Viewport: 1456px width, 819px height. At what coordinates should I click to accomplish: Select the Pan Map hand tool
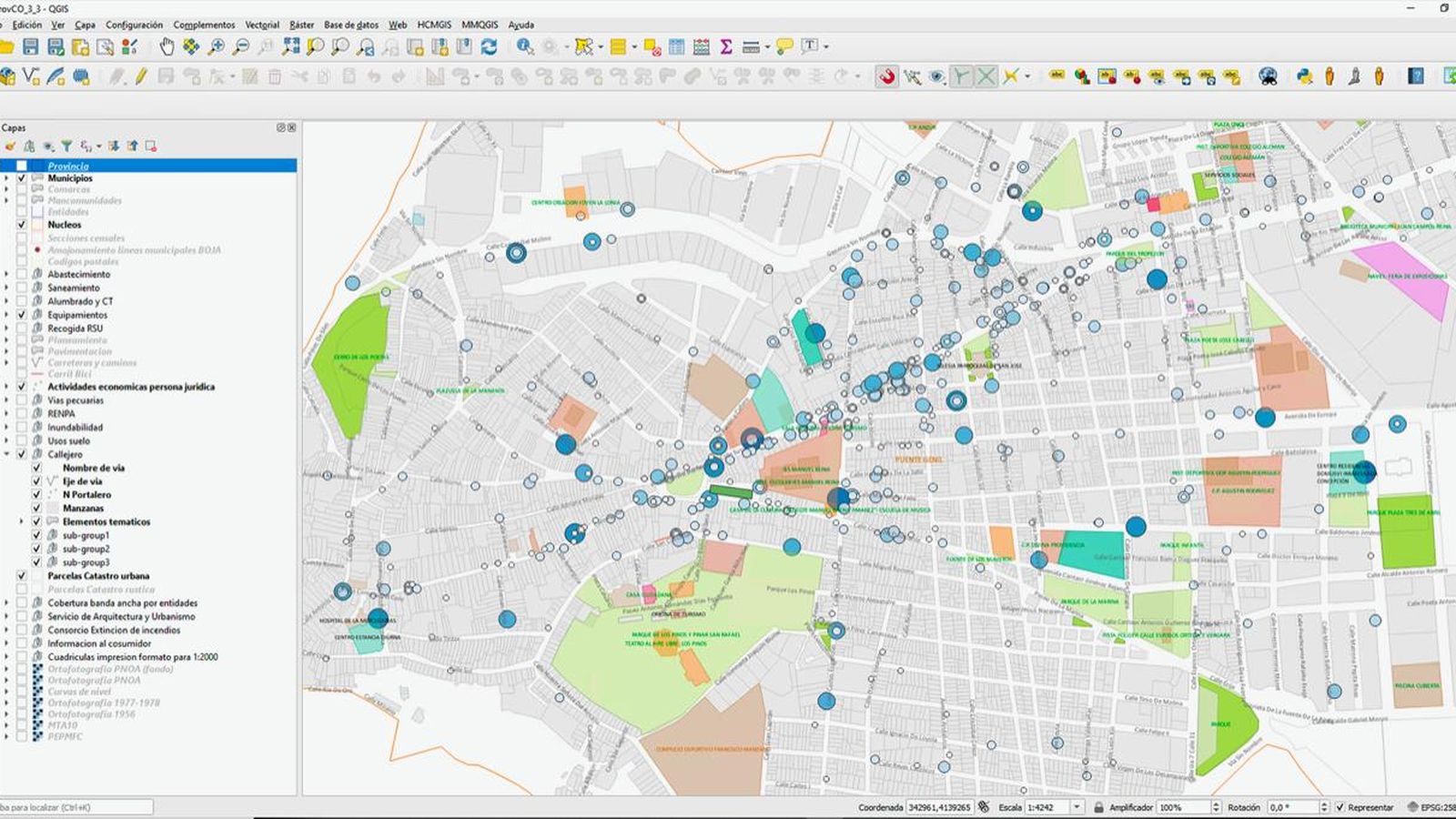(167, 46)
